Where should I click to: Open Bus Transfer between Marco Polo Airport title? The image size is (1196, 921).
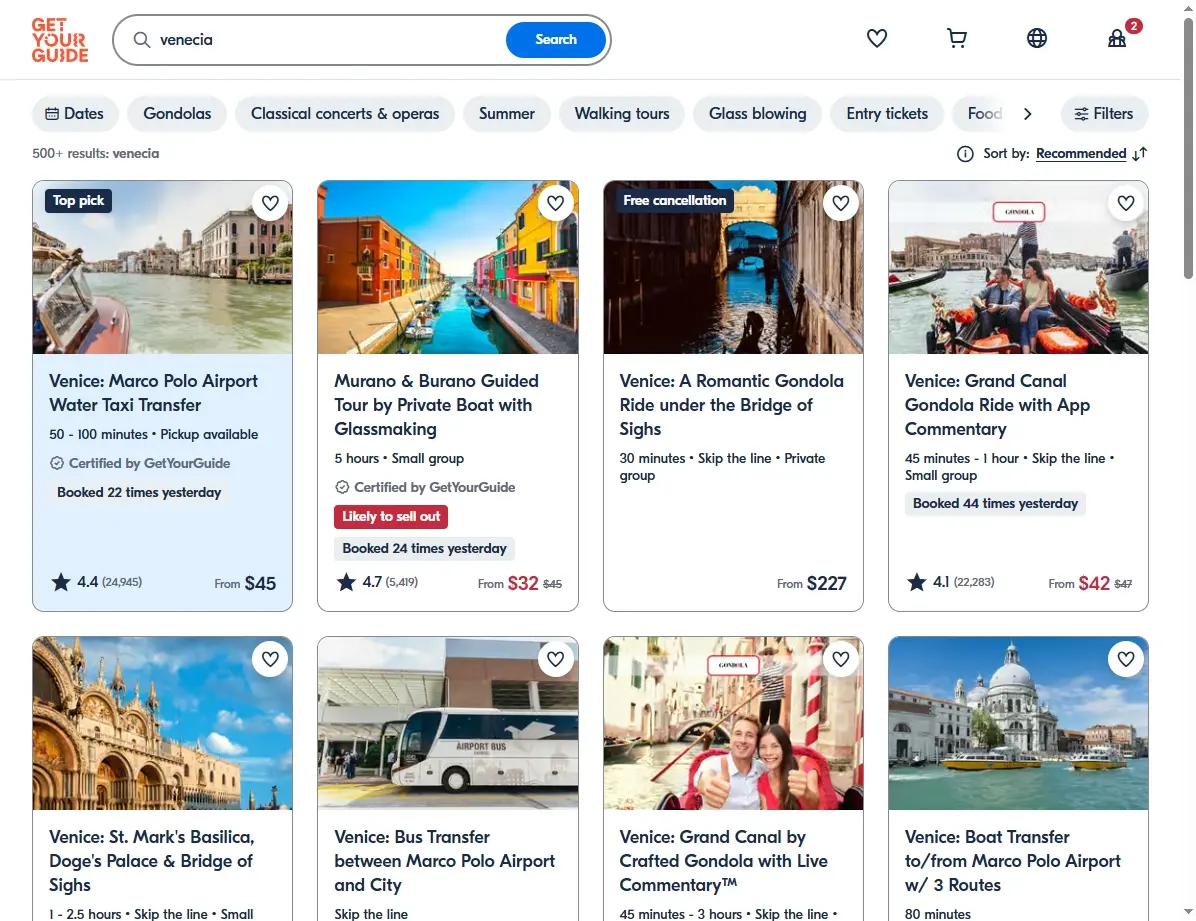(445, 861)
